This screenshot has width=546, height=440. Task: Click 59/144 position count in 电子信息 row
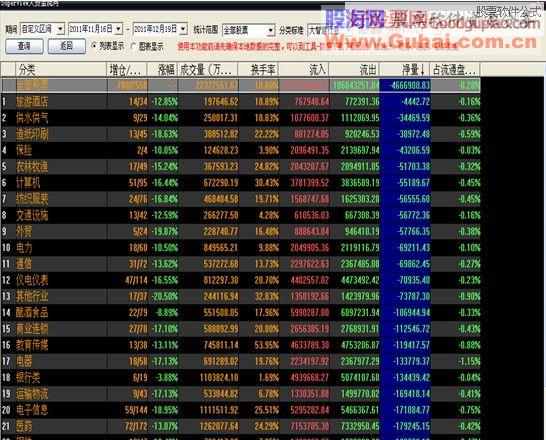pyautogui.click(x=136, y=410)
